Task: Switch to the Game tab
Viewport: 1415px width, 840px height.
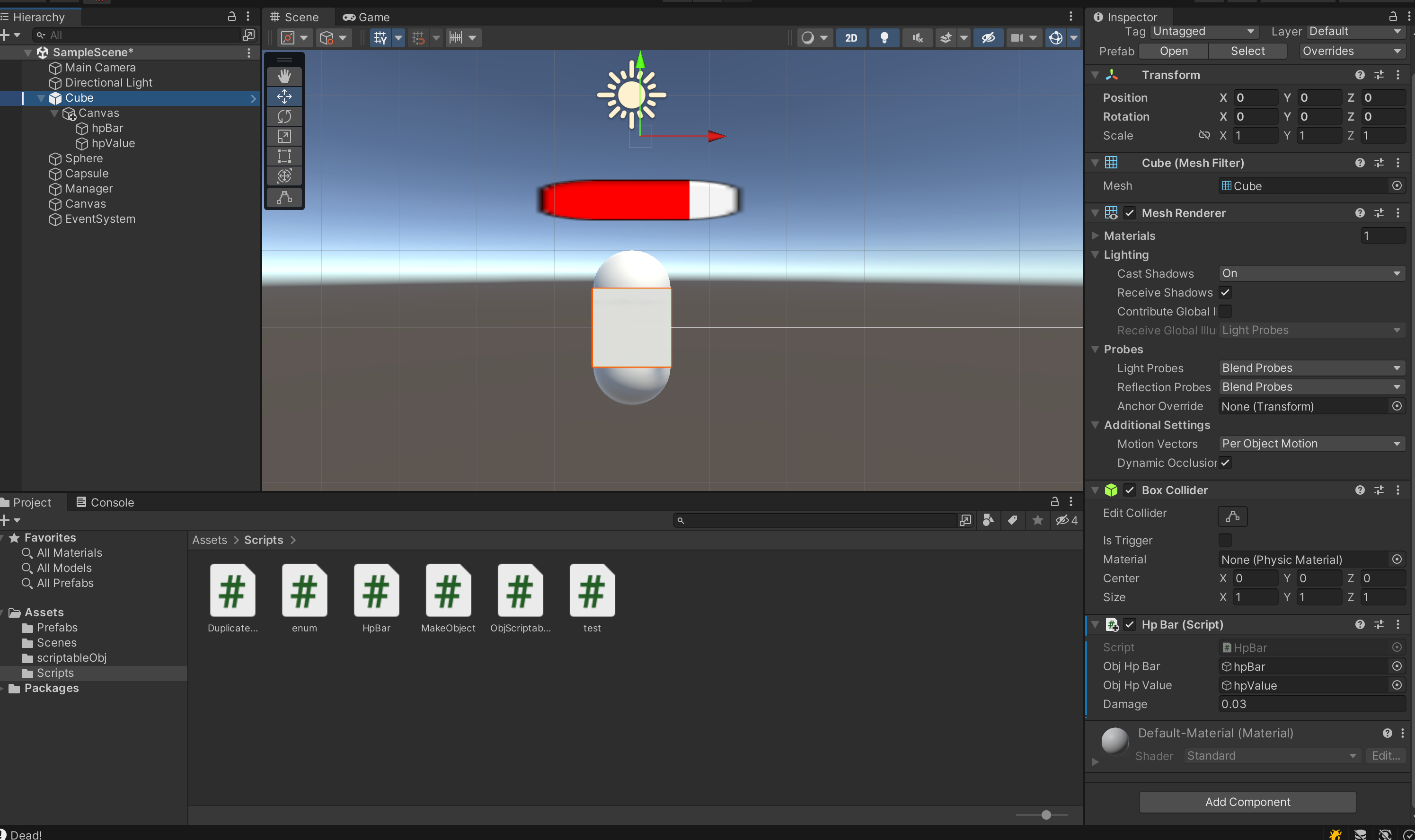Action: (366, 17)
